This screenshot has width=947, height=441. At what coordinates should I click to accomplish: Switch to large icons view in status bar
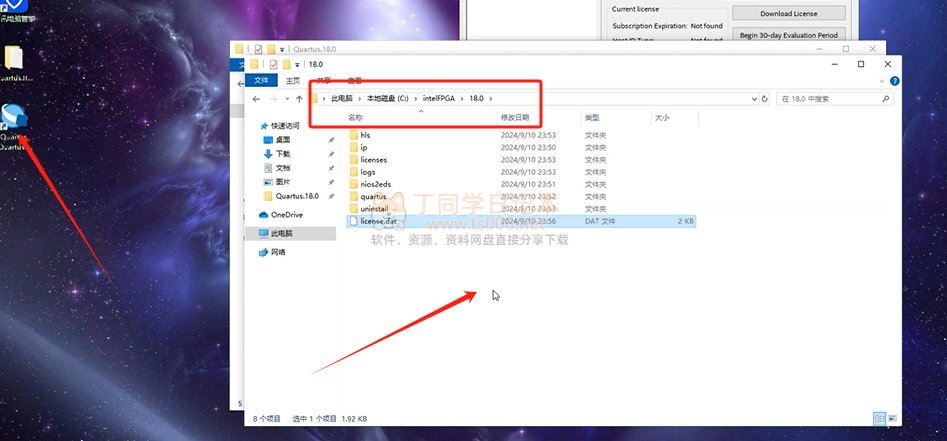pyautogui.click(x=892, y=418)
